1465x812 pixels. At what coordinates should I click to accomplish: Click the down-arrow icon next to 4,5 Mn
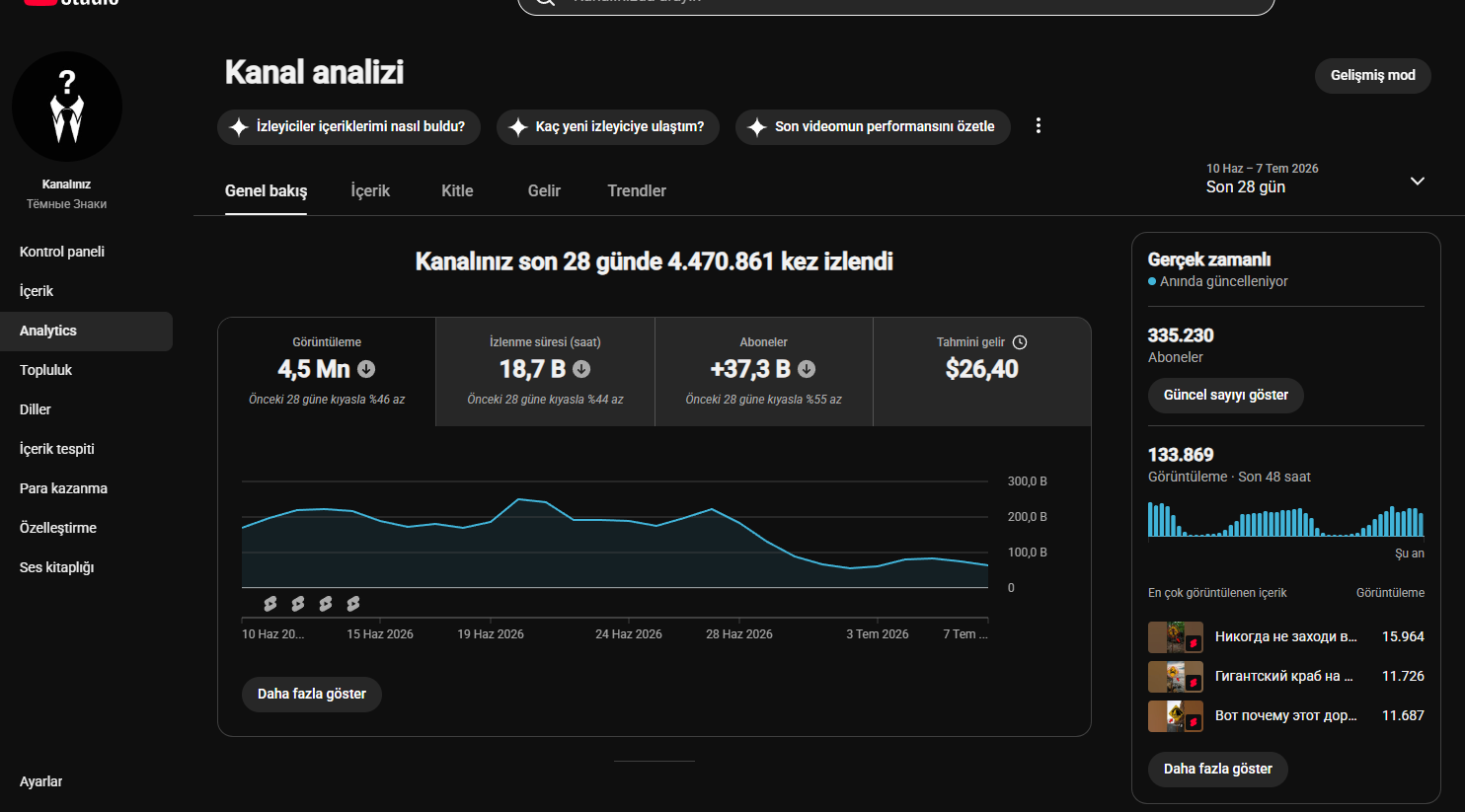[366, 369]
